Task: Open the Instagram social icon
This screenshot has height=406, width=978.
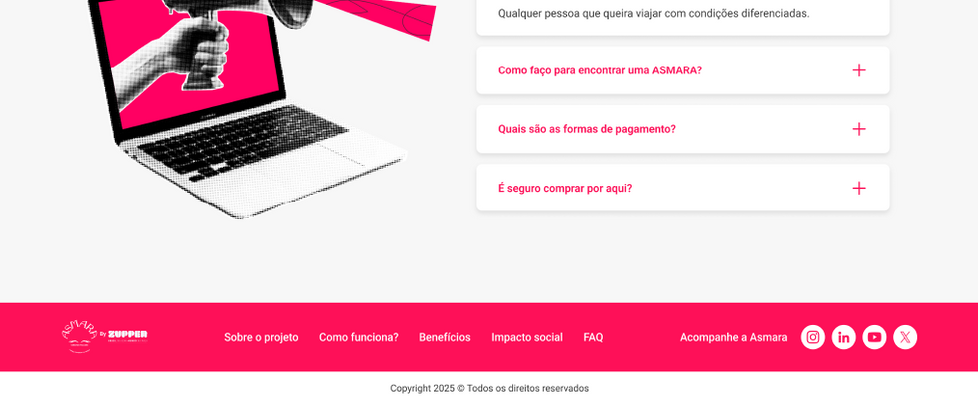Action: point(813,337)
